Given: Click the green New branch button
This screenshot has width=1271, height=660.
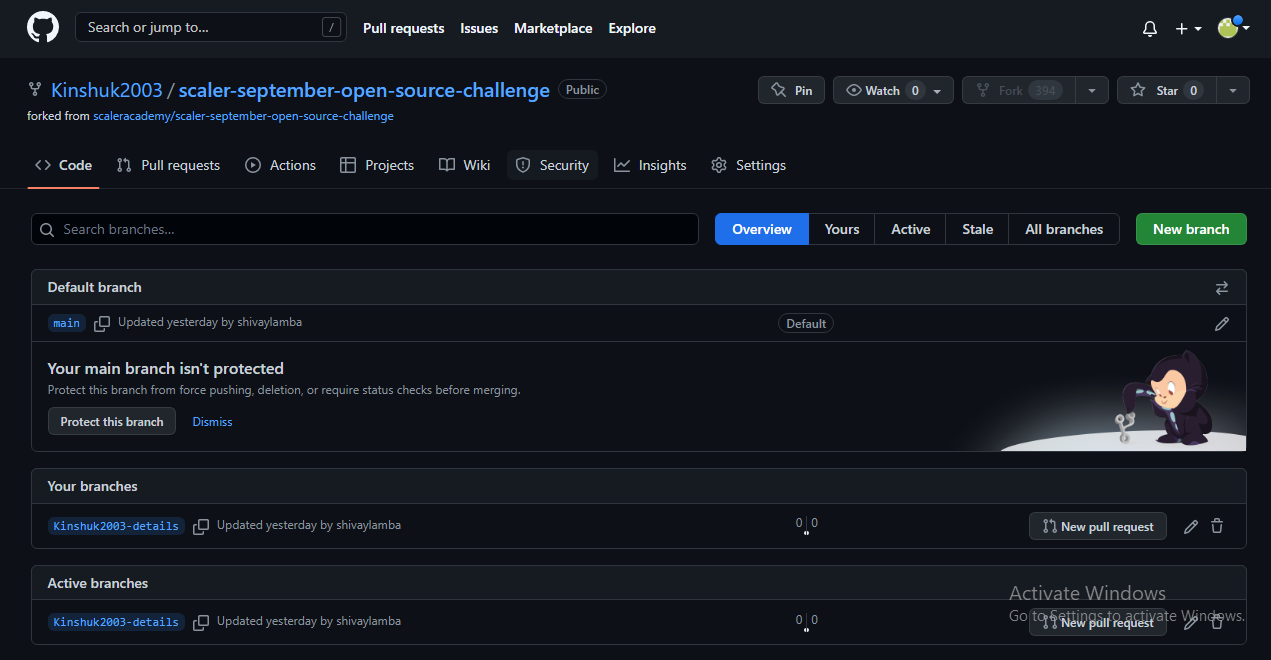Looking at the screenshot, I should tap(1191, 229).
